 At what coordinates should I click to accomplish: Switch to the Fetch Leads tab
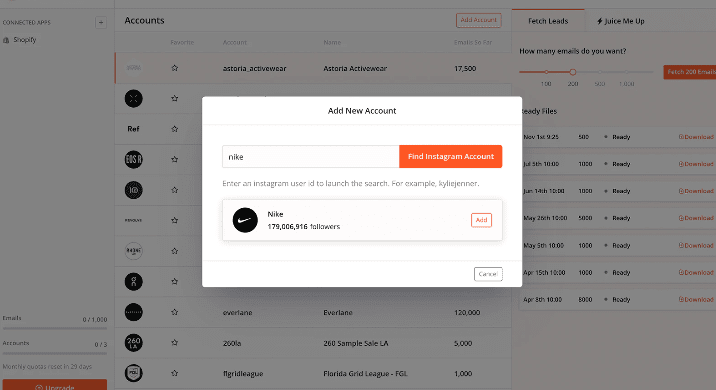548,21
